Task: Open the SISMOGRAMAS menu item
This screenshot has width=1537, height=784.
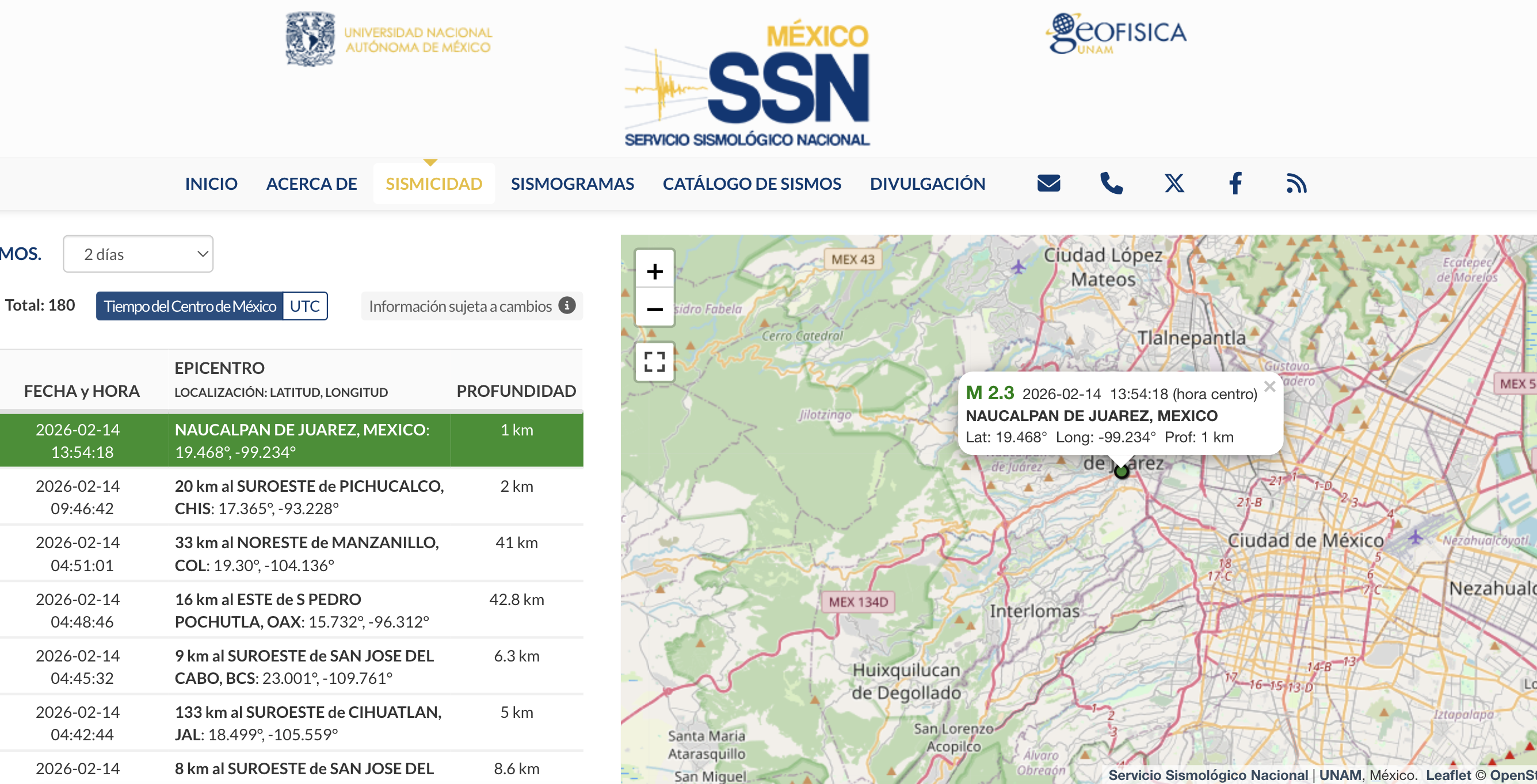Action: click(x=571, y=183)
